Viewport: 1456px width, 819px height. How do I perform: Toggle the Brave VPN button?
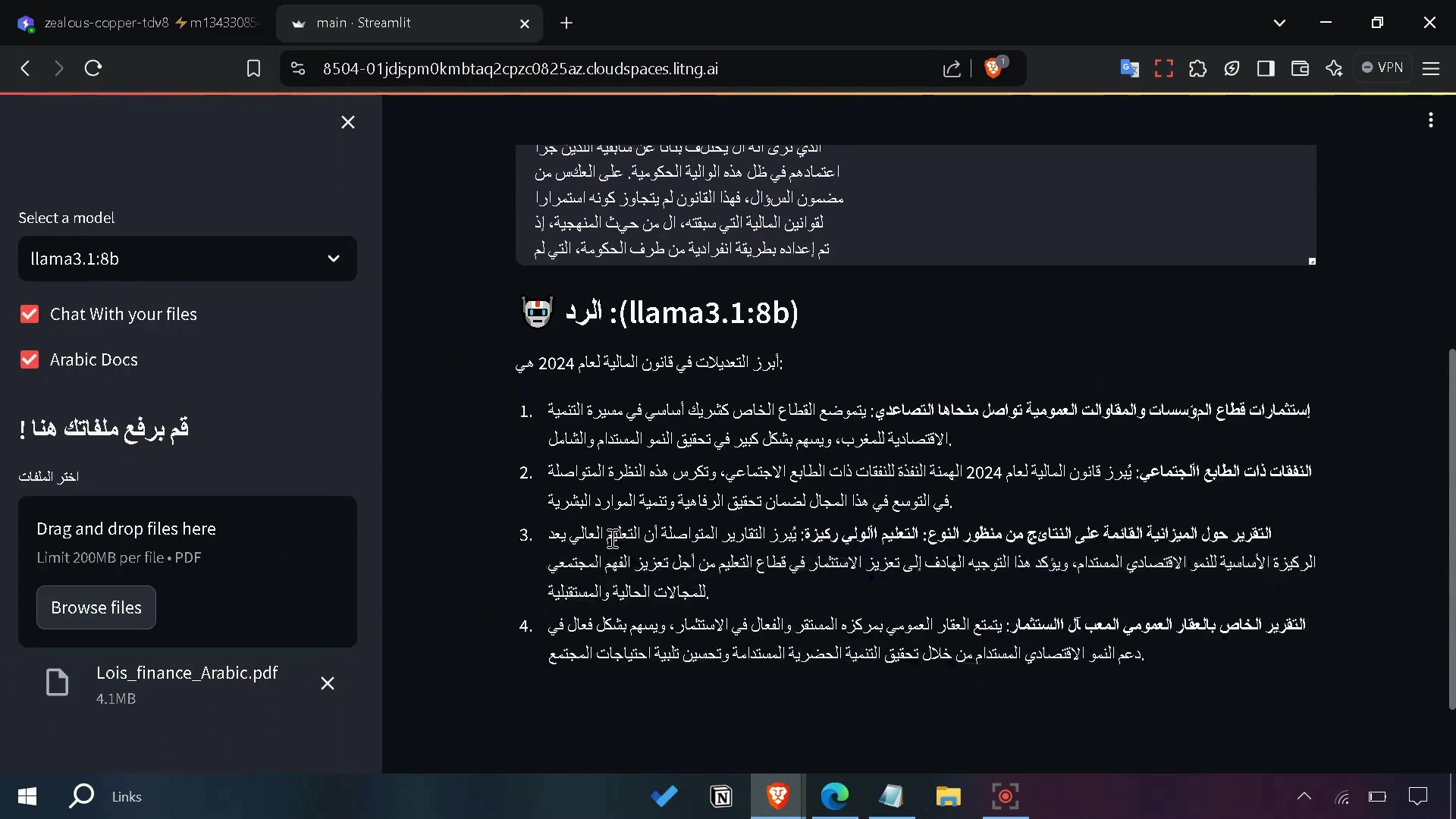tap(1383, 67)
